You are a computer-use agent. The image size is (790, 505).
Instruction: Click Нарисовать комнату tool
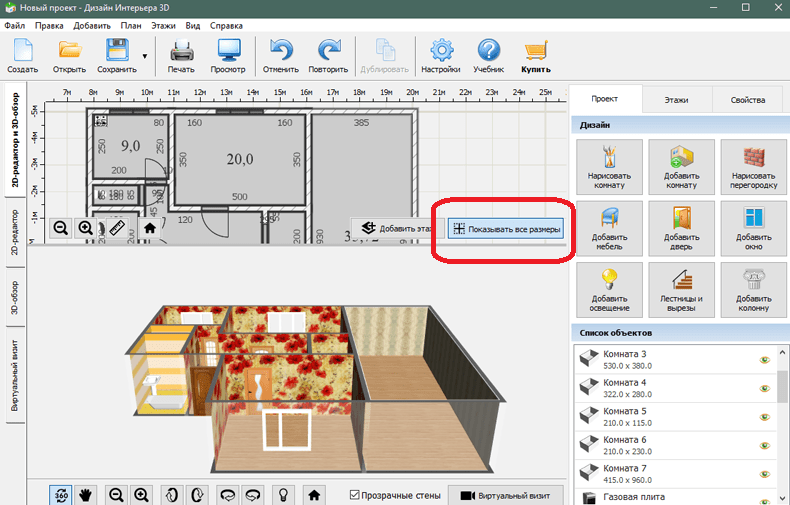coord(609,167)
